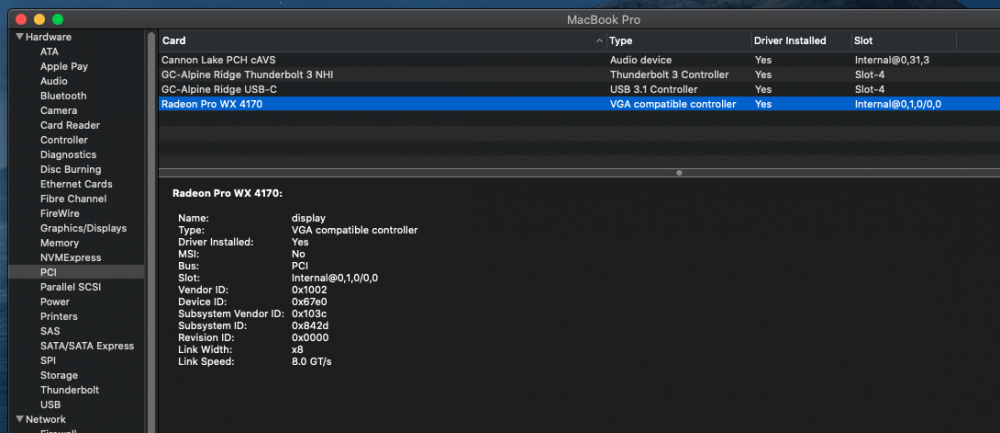Sort the table by Slot column
Viewport: 1000px width, 433px height.
pyautogui.click(x=904, y=41)
